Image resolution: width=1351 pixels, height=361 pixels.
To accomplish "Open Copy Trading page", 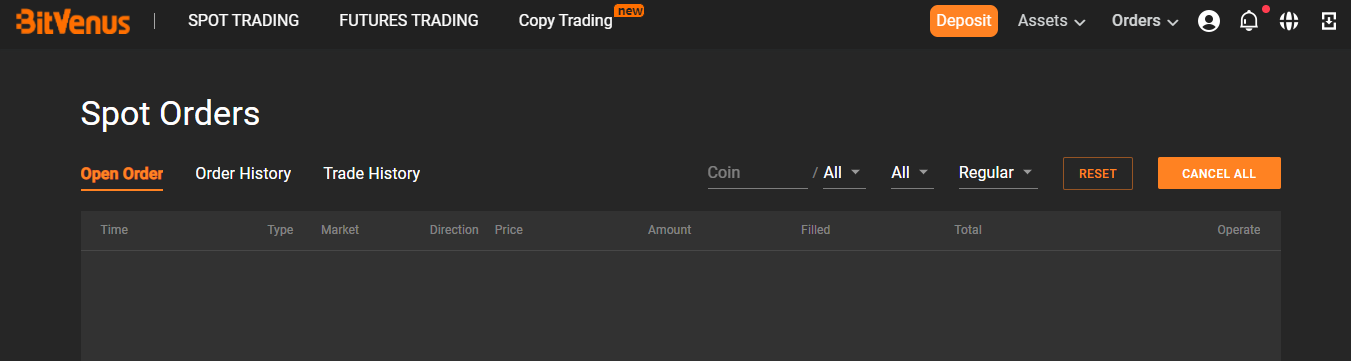I will 566,21.
